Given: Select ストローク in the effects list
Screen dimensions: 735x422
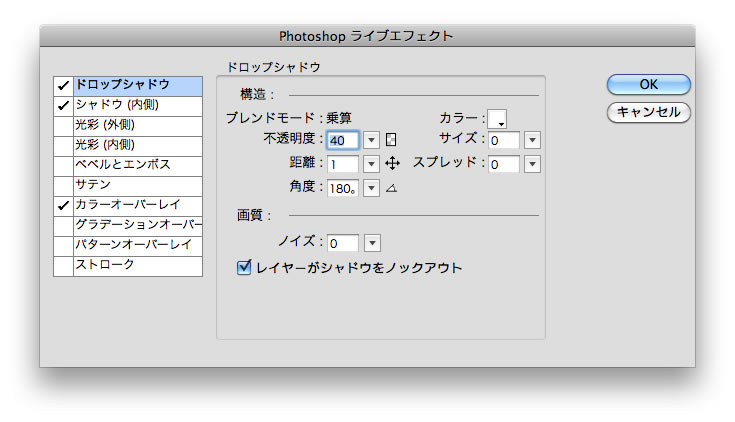Looking at the screenshot, I should pos(137,265).
